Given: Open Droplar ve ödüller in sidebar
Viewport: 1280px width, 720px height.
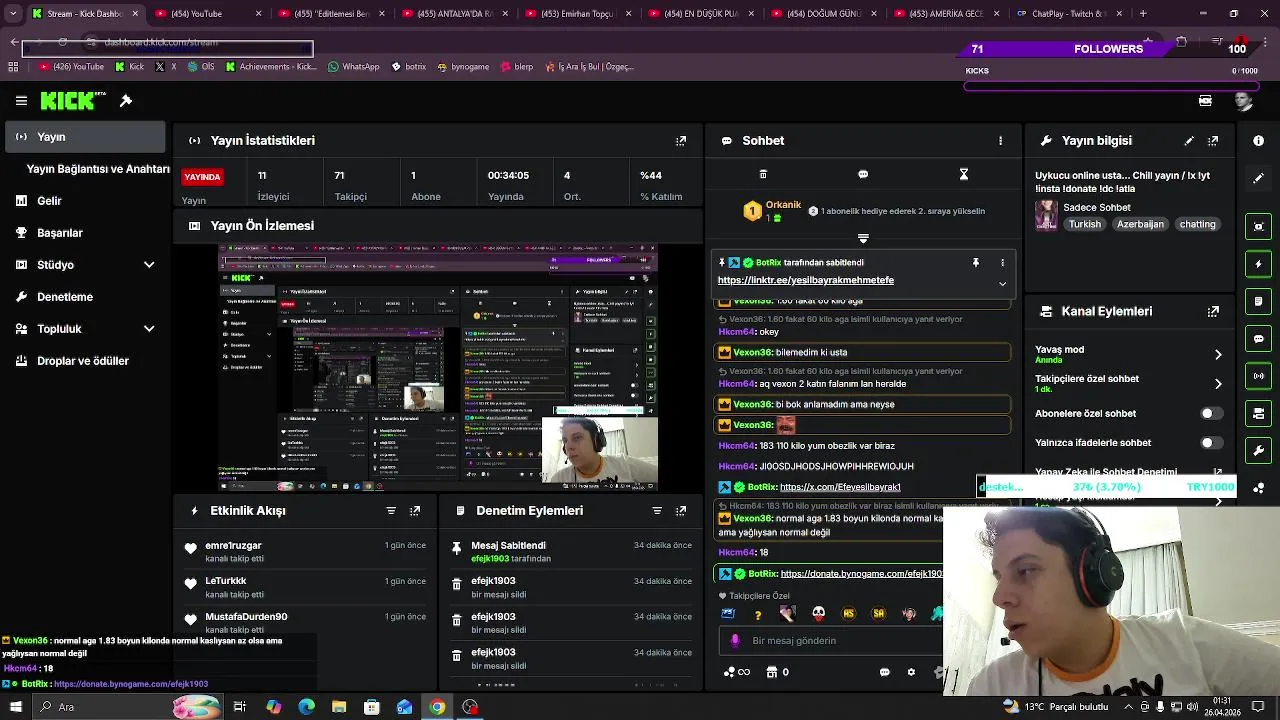Looking at the screenshot, I should click(x=85, y=361).
